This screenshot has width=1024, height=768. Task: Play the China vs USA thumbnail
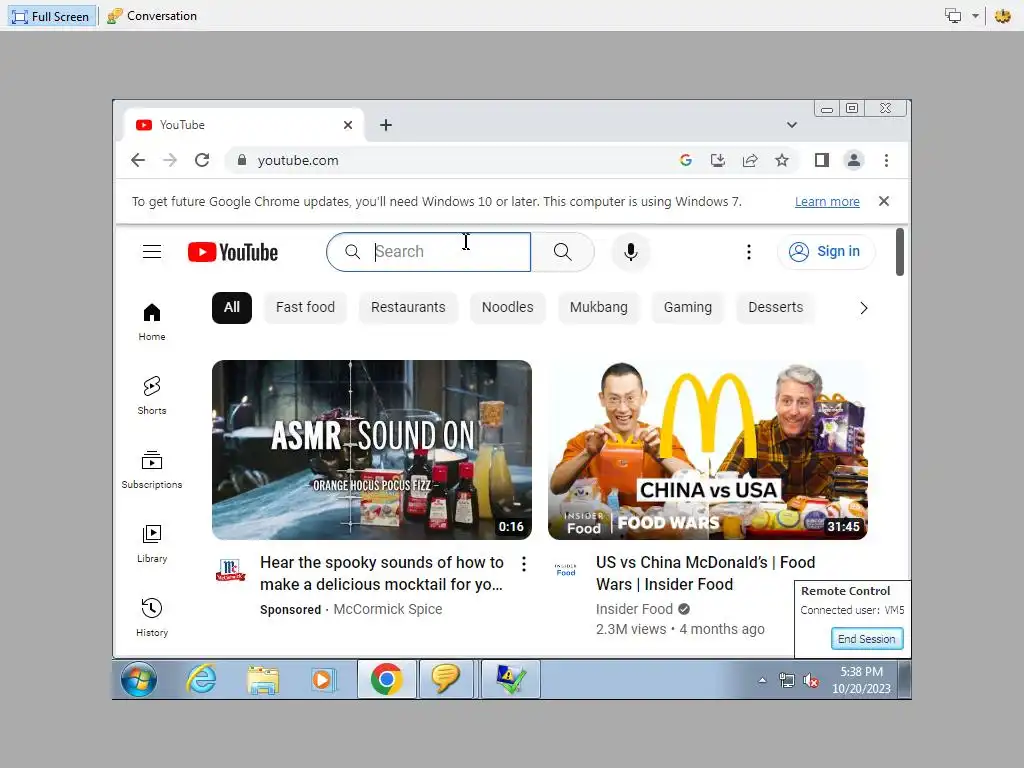tap(708, 450)
